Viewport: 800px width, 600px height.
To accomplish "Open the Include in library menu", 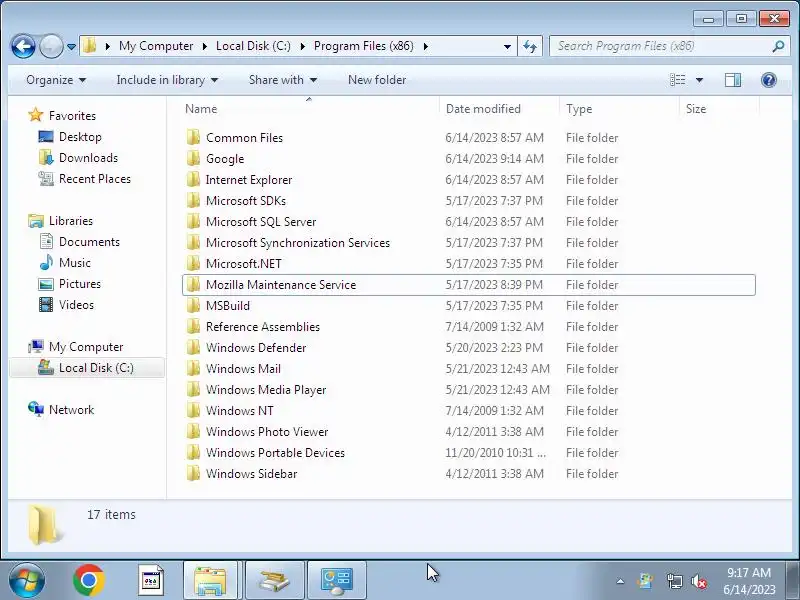I will coord(167,80).
